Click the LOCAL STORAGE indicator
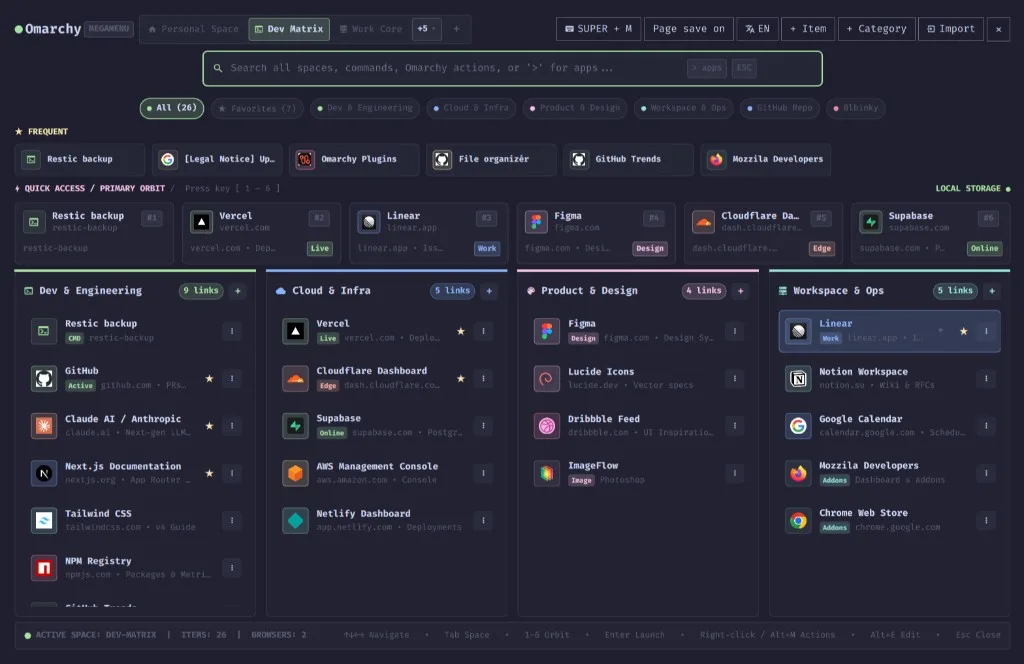The width and height of the screenshot is (1024, 664). point(972,189)
